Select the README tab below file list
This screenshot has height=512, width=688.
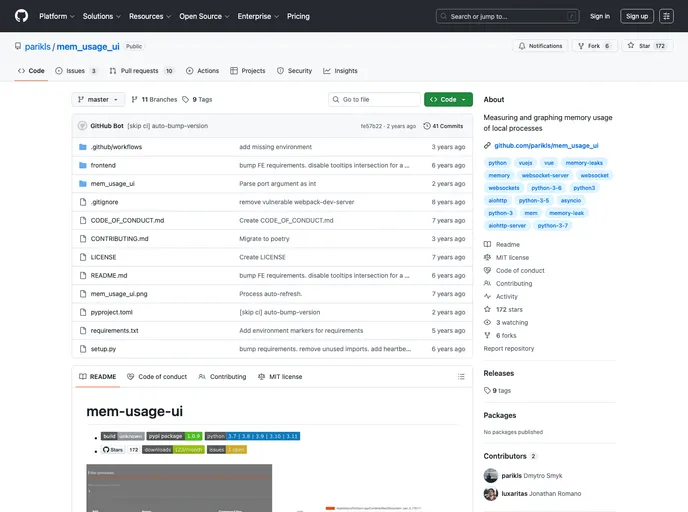[x=97, y=377]
